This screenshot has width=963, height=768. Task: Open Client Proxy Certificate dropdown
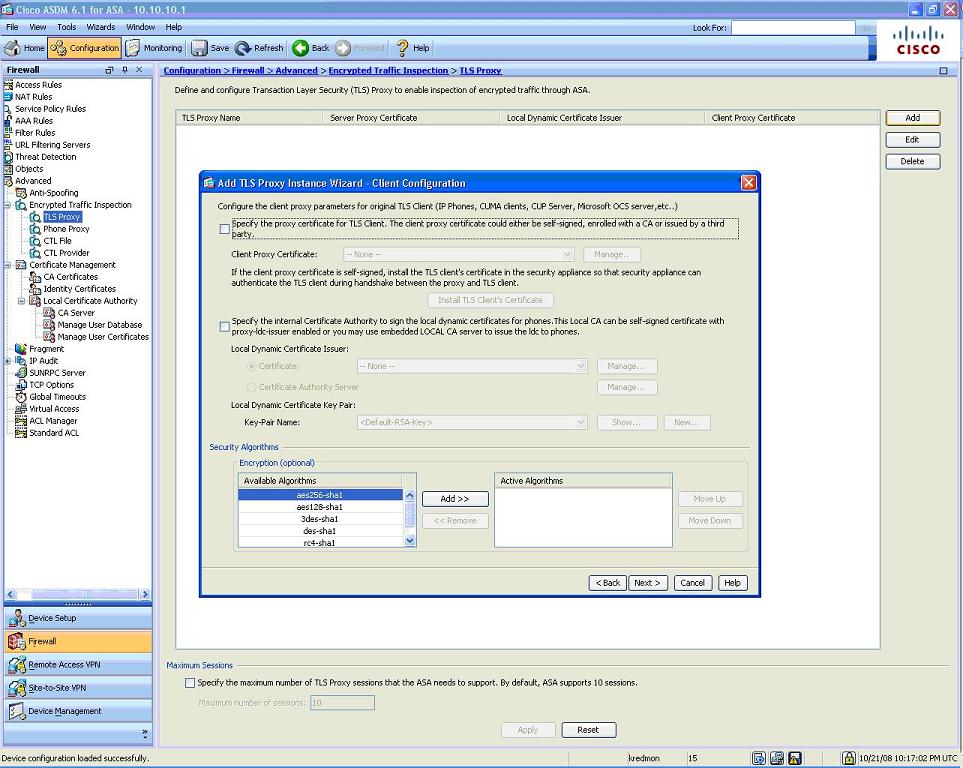(458, 254)
